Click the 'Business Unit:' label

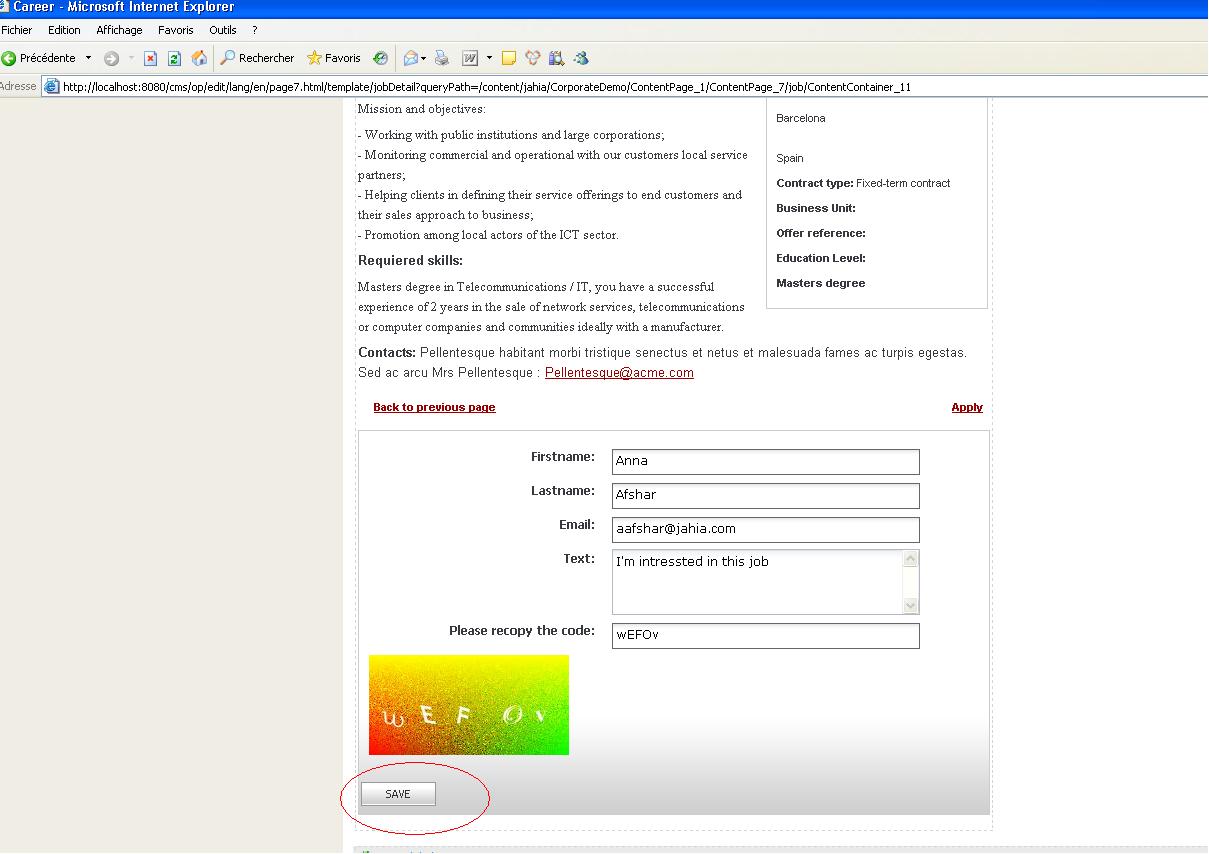(815, 208)
